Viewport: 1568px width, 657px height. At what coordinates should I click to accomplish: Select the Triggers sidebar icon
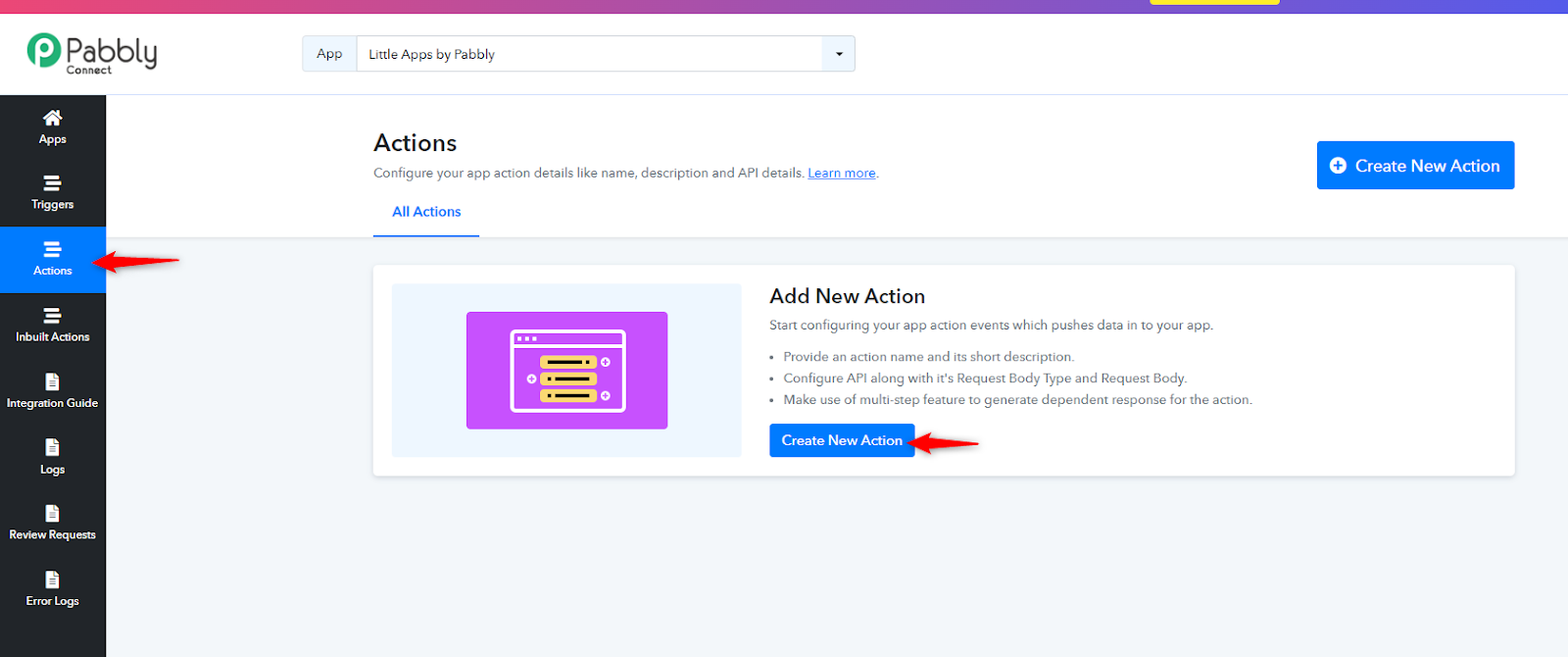pyautogui.click(x=52, y=183)
